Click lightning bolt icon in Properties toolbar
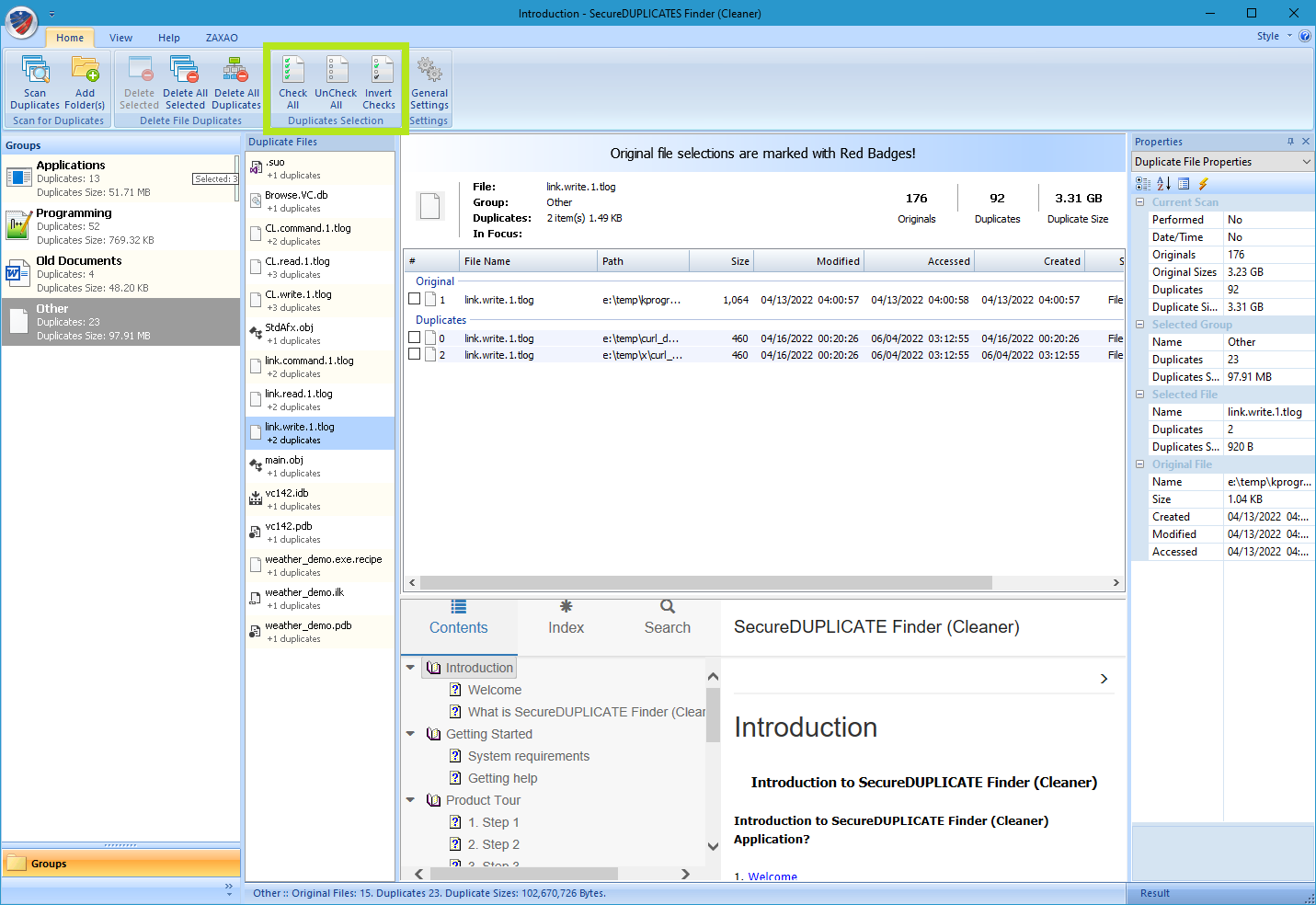 (x=1203, y=184)
